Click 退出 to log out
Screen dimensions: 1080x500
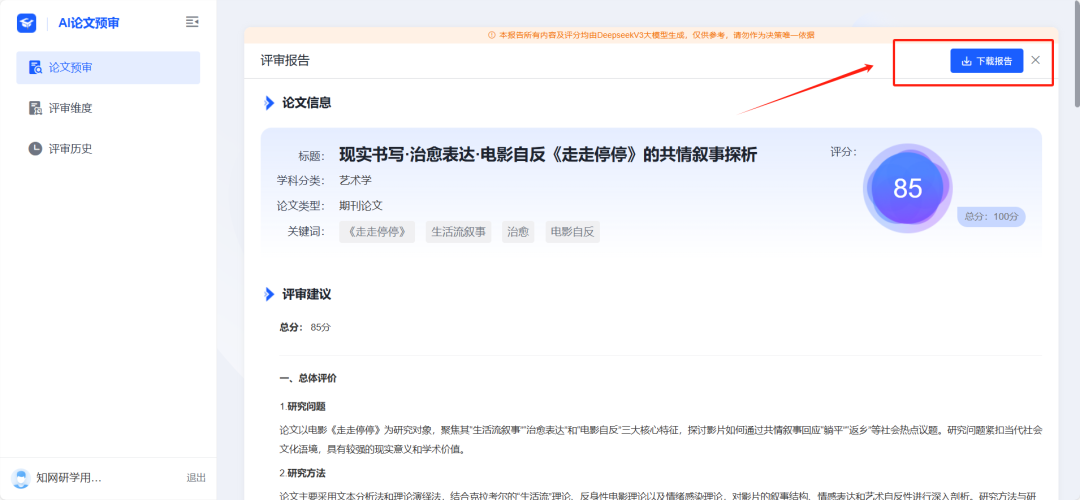[196, 478]
